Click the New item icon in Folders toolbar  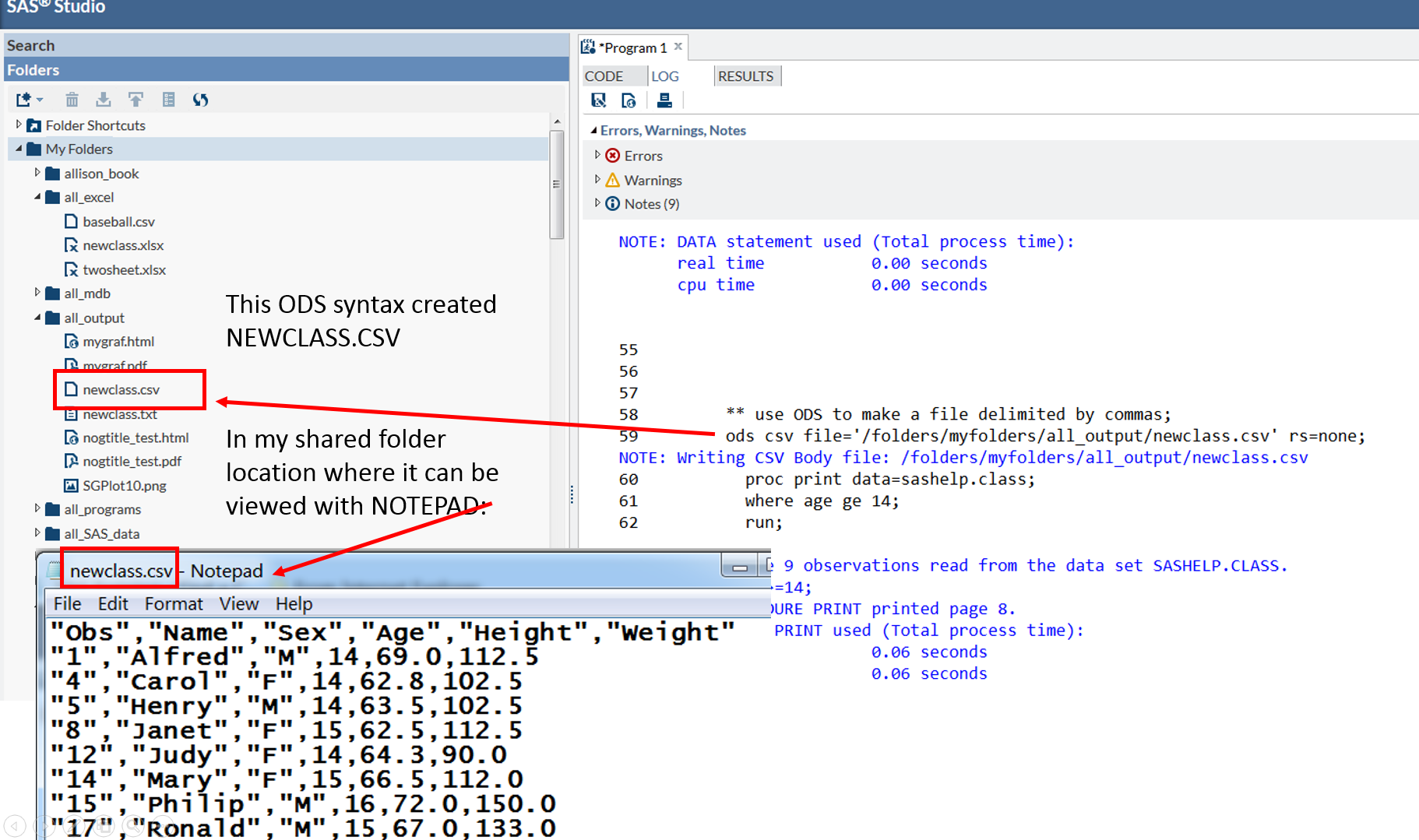[x=25, y=100]
